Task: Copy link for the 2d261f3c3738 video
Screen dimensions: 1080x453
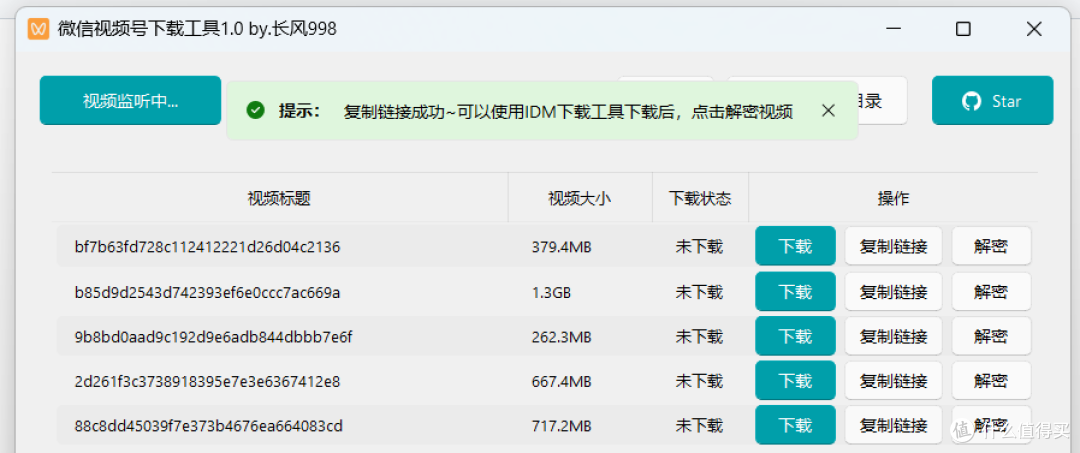Action: [x=893, y=381]
